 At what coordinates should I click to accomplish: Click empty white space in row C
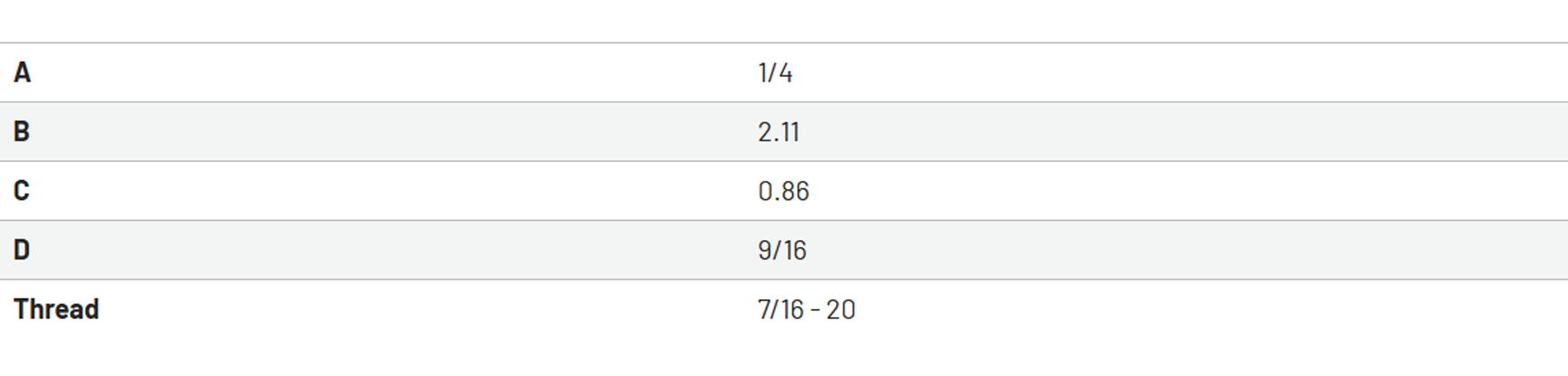click(x=1165, y=191)
